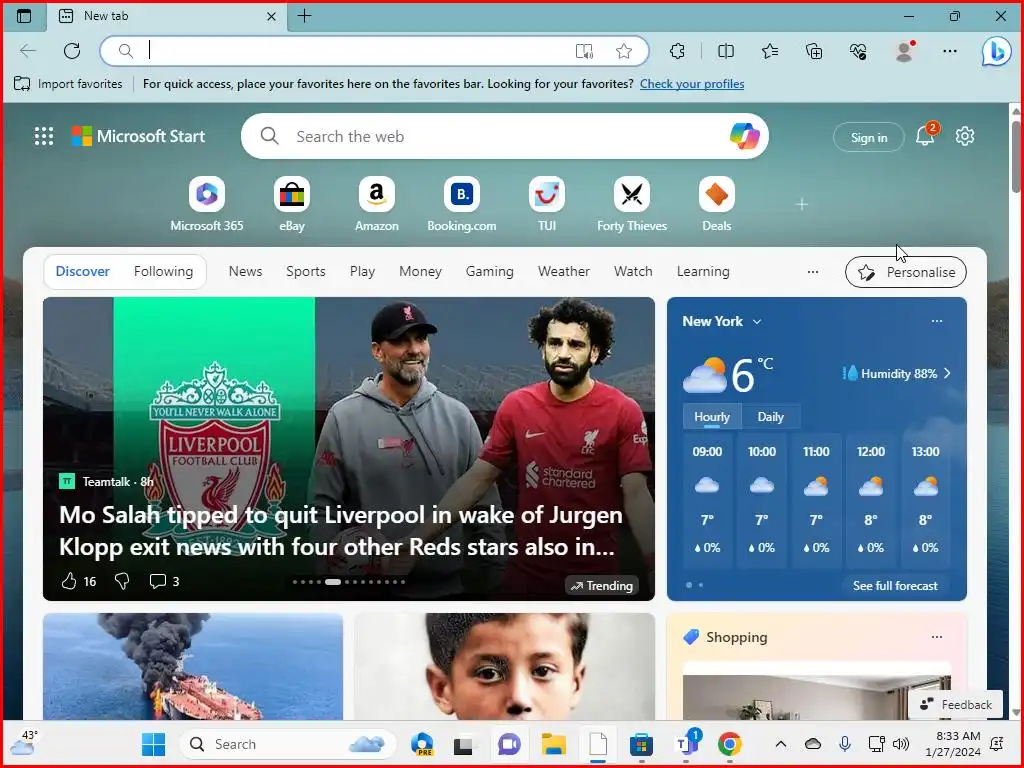Add this page to favorites star
The image size is (1024, 768).
point(624,51)
